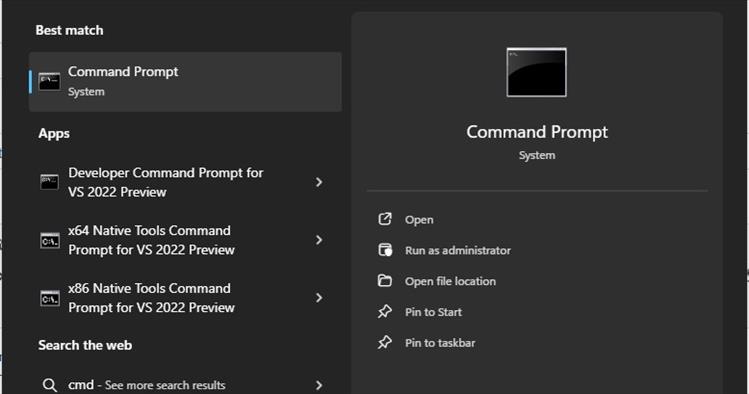
Task: Click the shield icon for Run as administrator
Action: click(385, 250)
